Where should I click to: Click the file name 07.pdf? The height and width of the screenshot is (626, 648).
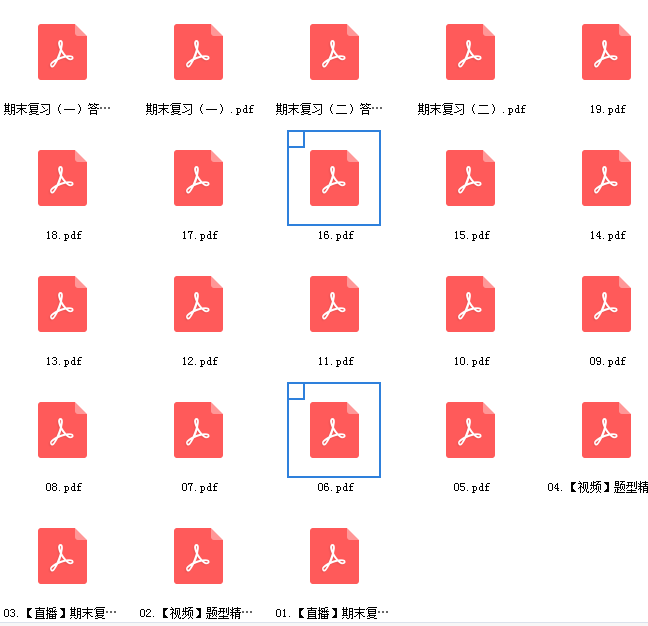(x=200, y=488)
